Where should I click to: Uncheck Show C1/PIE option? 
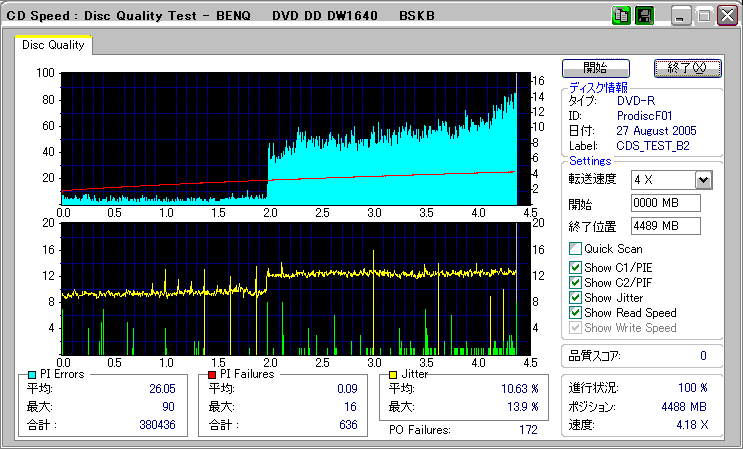575,268
